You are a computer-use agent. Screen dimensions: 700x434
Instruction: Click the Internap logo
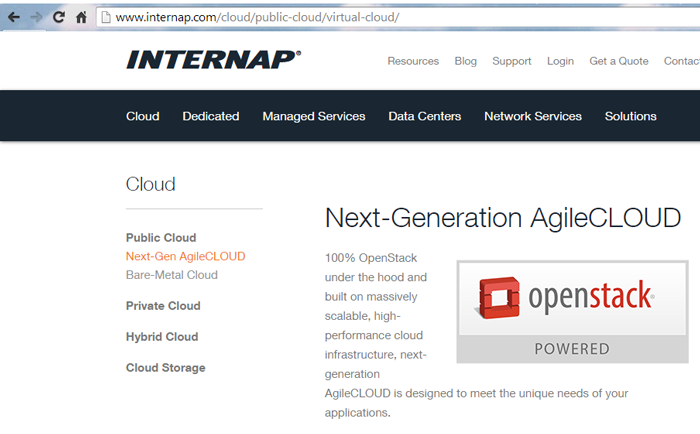click(214, 60)
